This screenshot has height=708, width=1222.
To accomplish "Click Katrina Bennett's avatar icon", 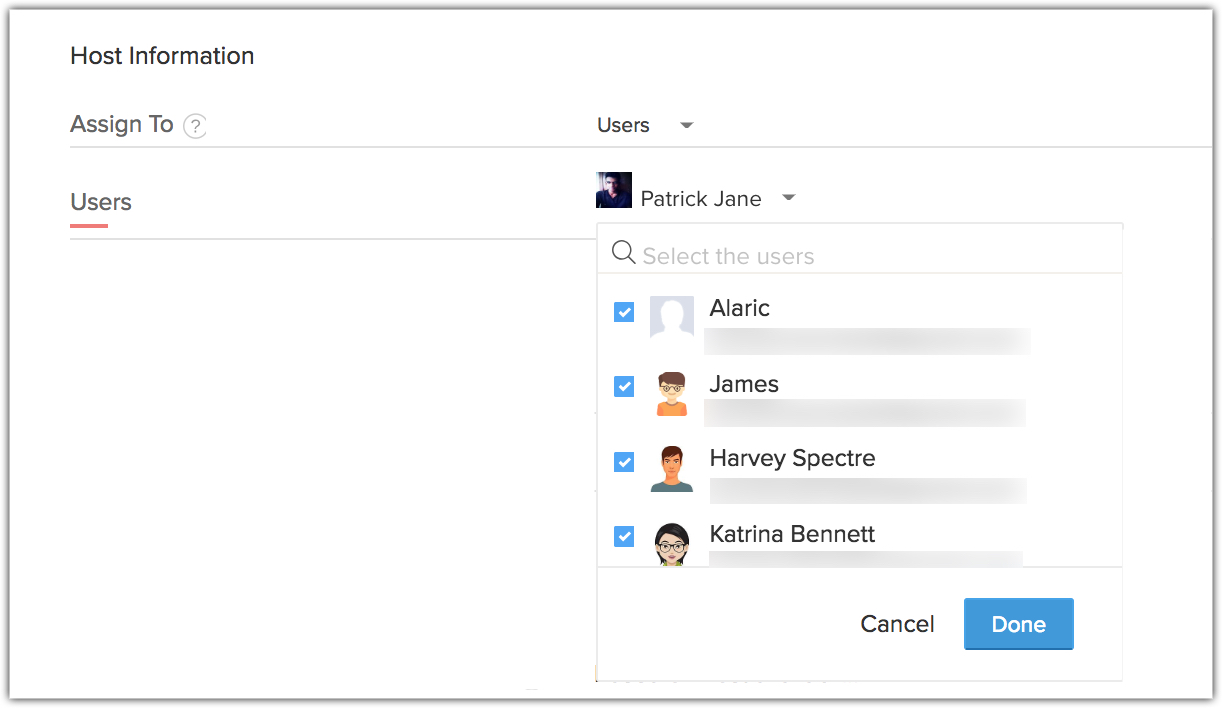I will (672, 544).
